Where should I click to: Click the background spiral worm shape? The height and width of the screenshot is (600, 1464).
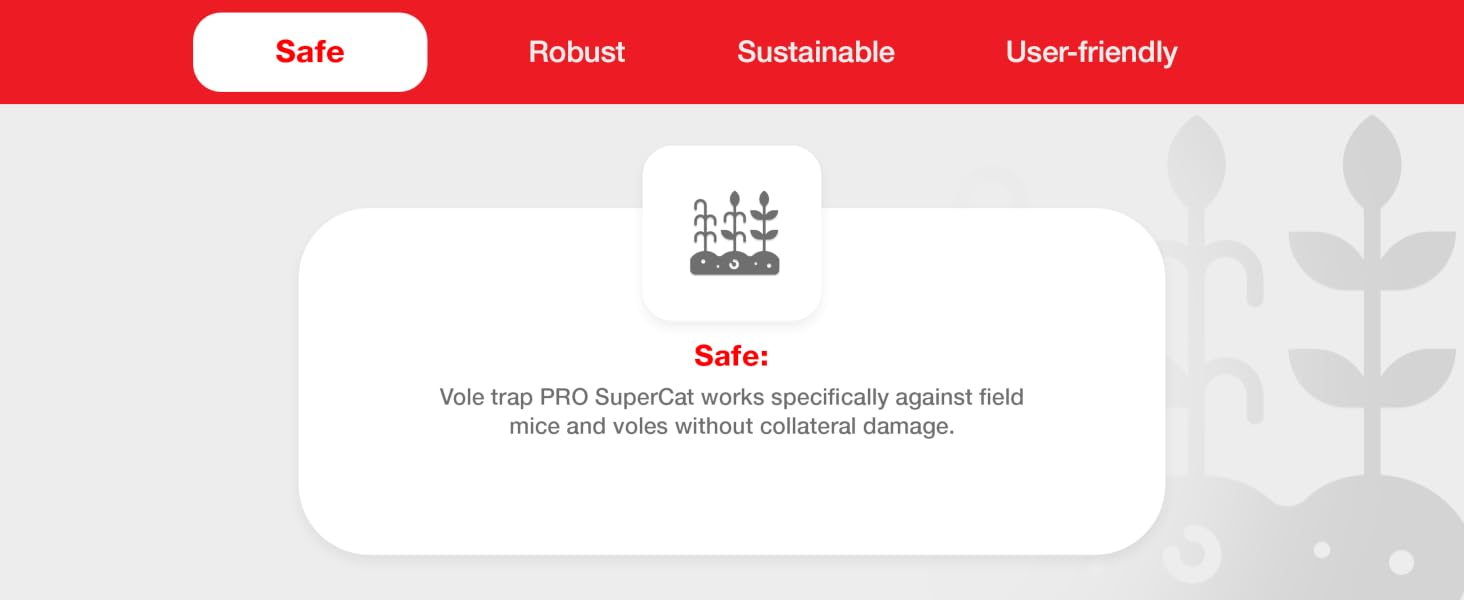(1195, 551)
